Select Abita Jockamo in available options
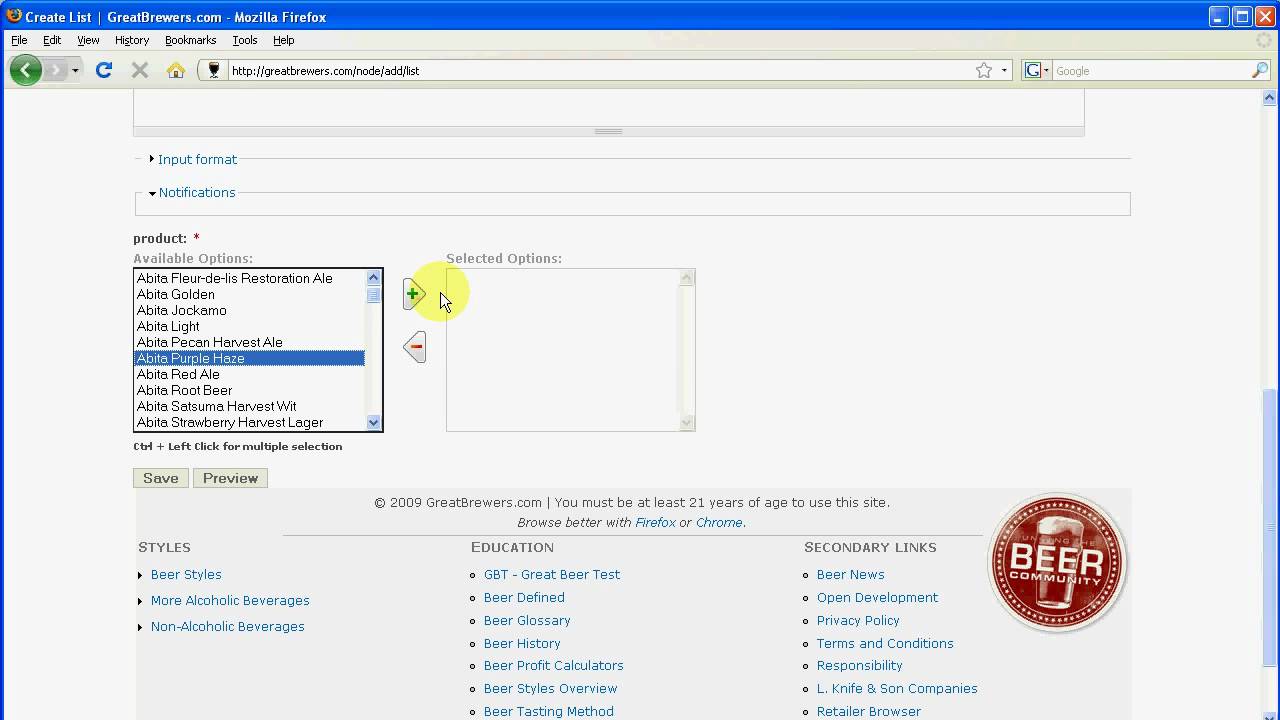Viewport: 1280px width, 720px height. [x=250, y=310]
